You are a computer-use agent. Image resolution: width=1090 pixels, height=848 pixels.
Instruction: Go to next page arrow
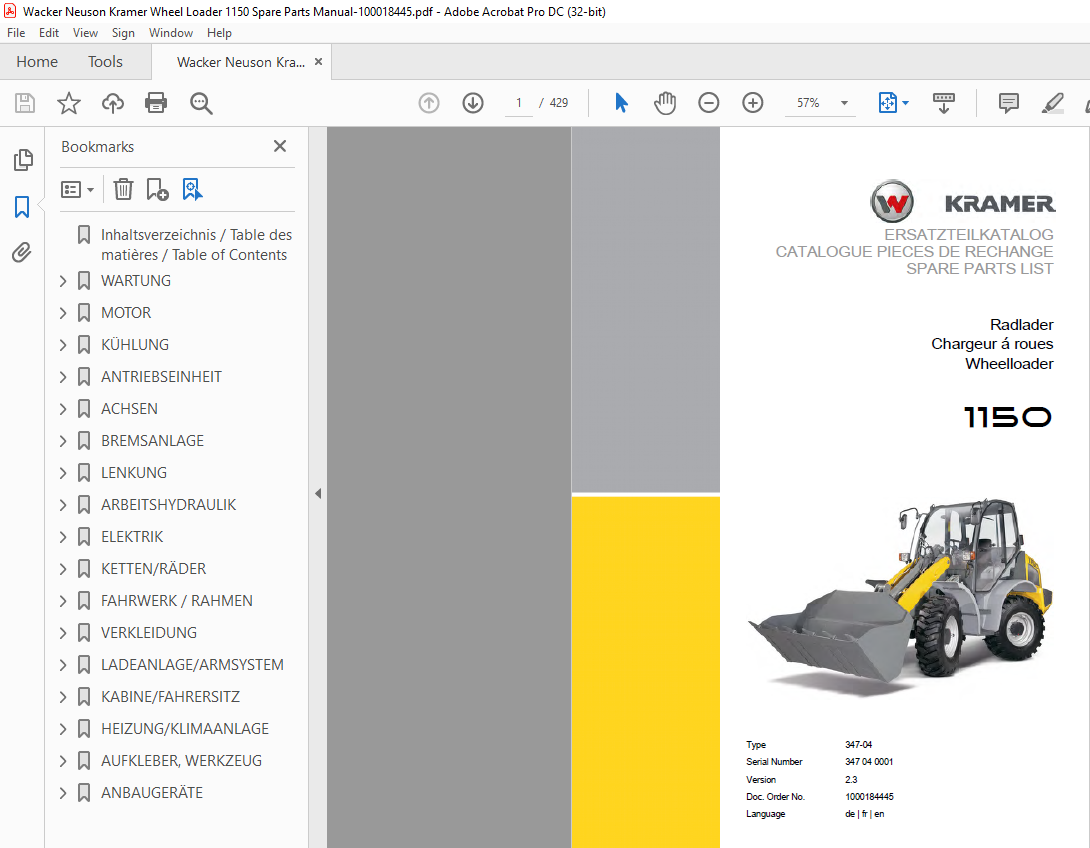pyautogui.click(x=473, y=104)
